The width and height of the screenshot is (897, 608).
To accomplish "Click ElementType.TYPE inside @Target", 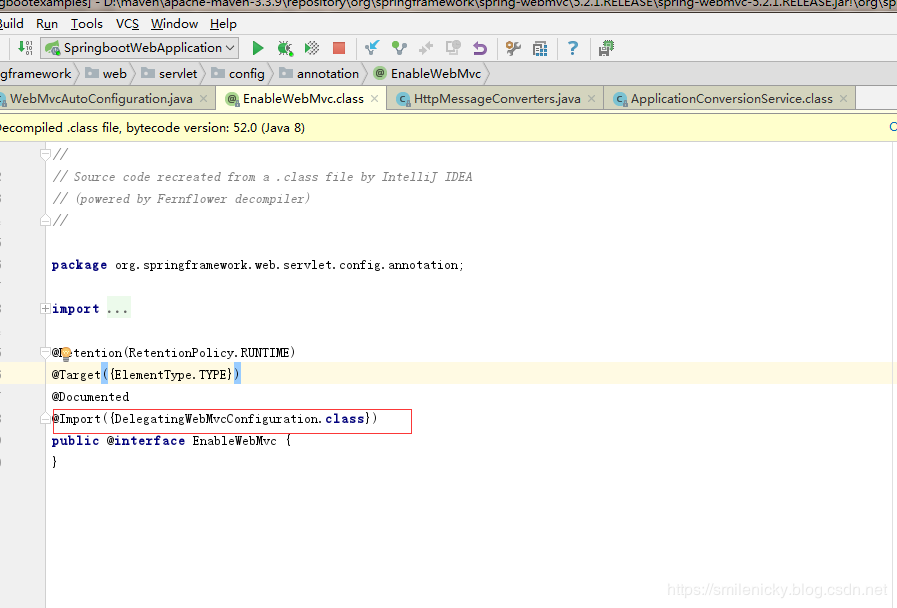I will point(170,375).
